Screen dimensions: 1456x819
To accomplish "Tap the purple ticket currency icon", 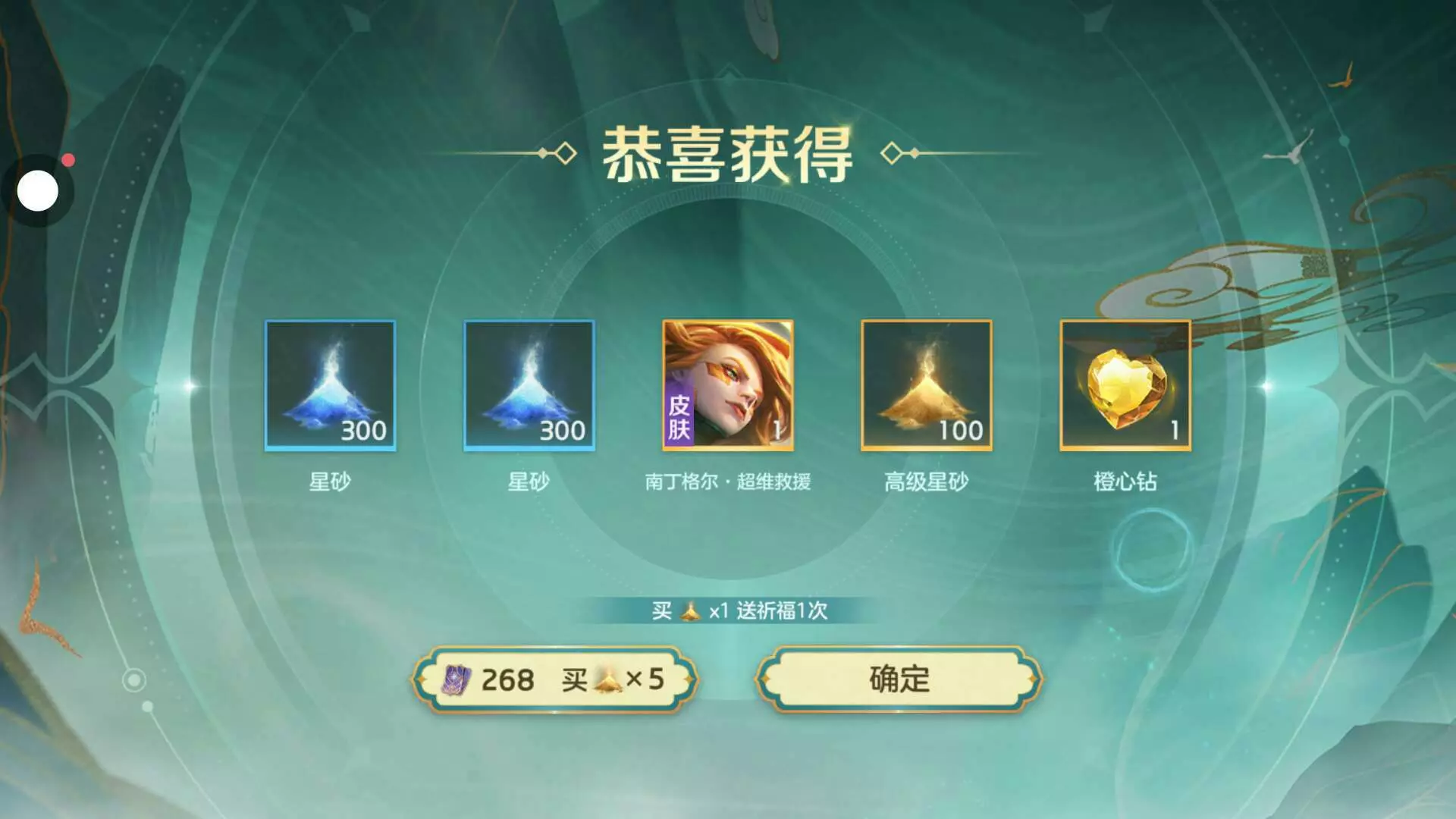I will (457, 679).
